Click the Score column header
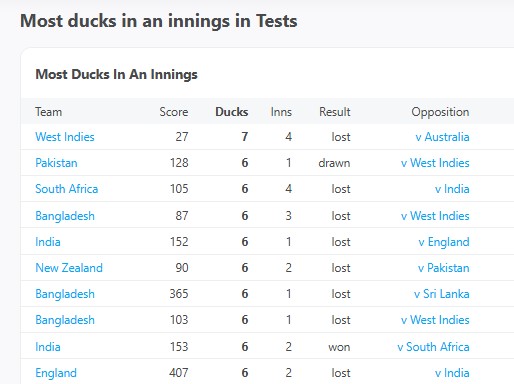This screenshot has width=514, height=384. pyautogui.click(x=174, y=112)
